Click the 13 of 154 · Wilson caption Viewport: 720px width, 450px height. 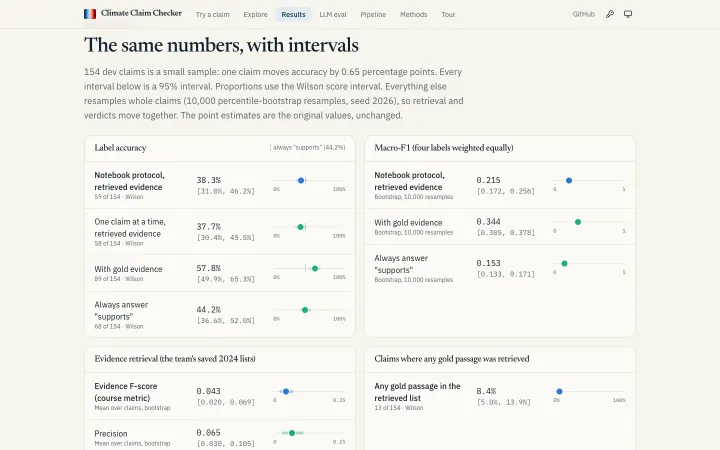[399, 408]
